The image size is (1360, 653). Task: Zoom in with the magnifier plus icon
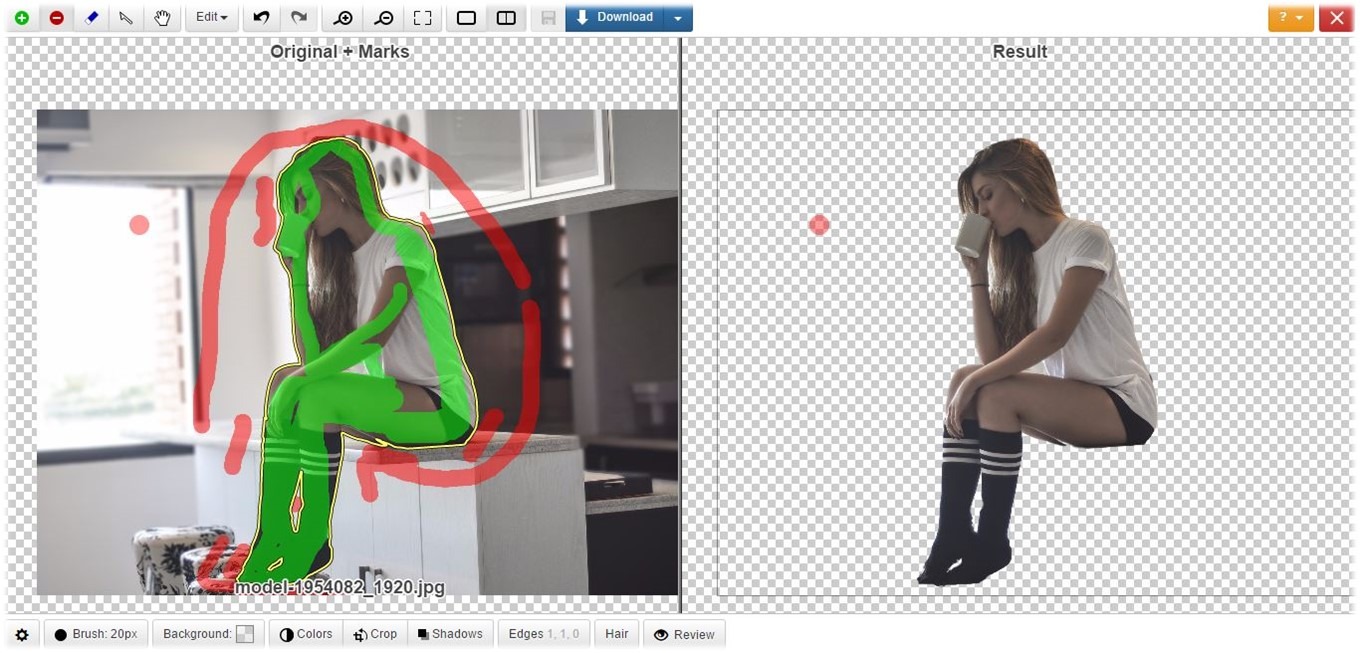343,18
